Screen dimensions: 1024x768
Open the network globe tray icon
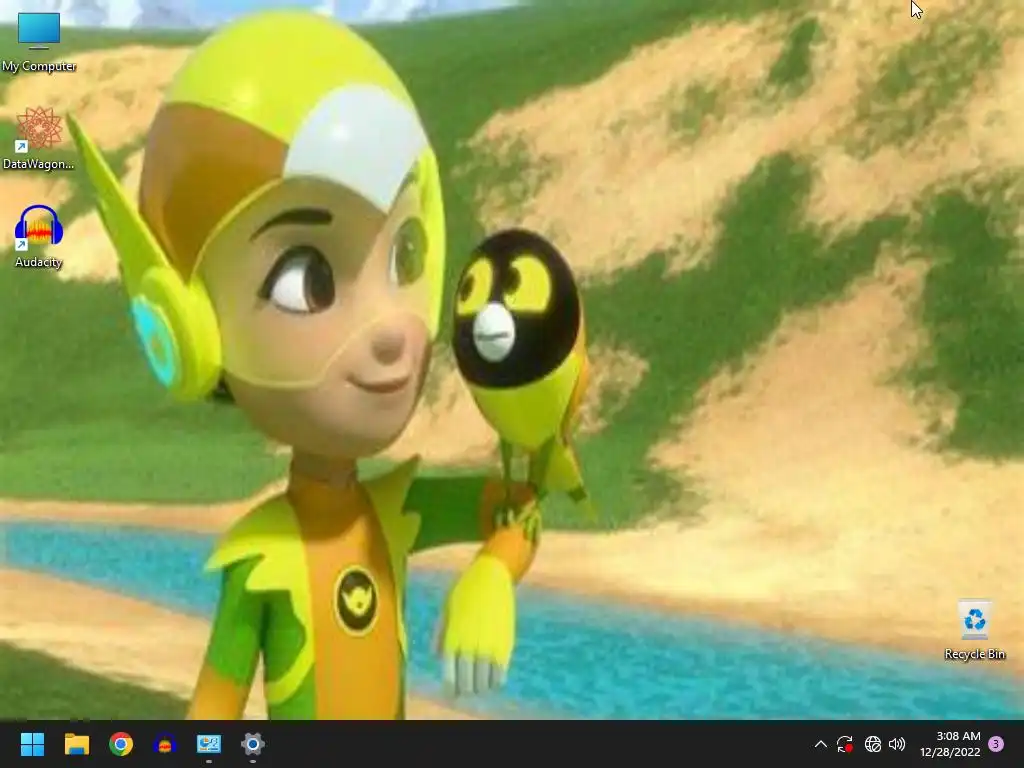coord(872,744)
